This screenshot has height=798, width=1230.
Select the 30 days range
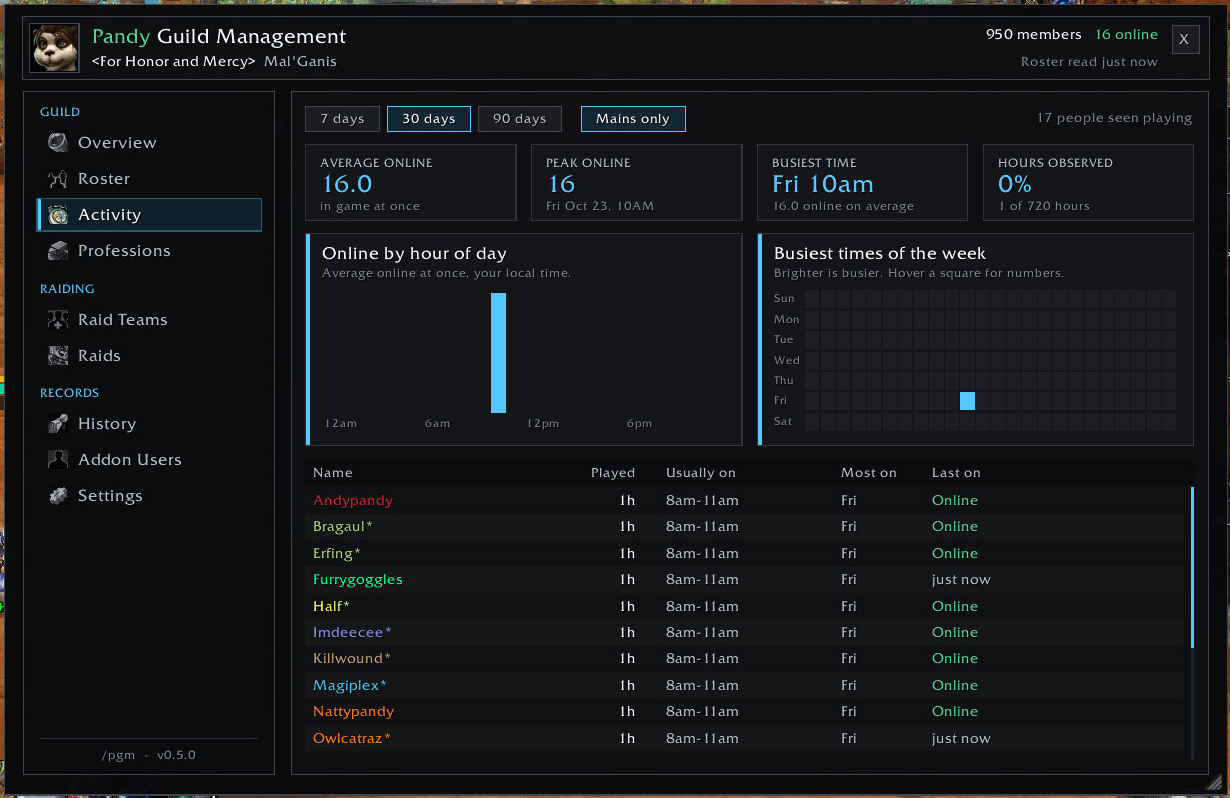[x=429, y=119]
